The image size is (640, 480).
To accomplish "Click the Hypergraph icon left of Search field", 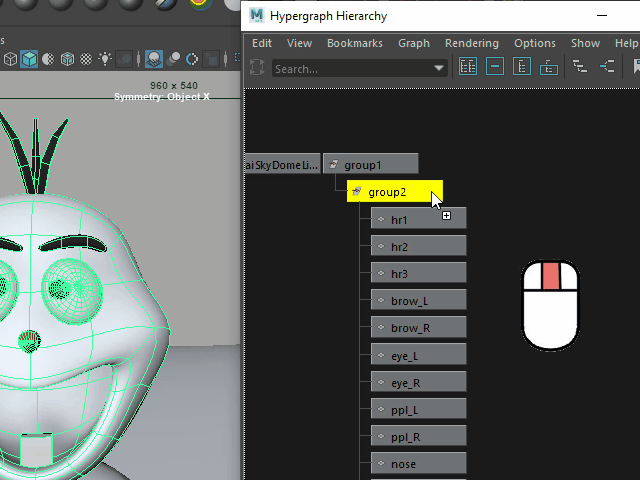I will coord(257,68).
